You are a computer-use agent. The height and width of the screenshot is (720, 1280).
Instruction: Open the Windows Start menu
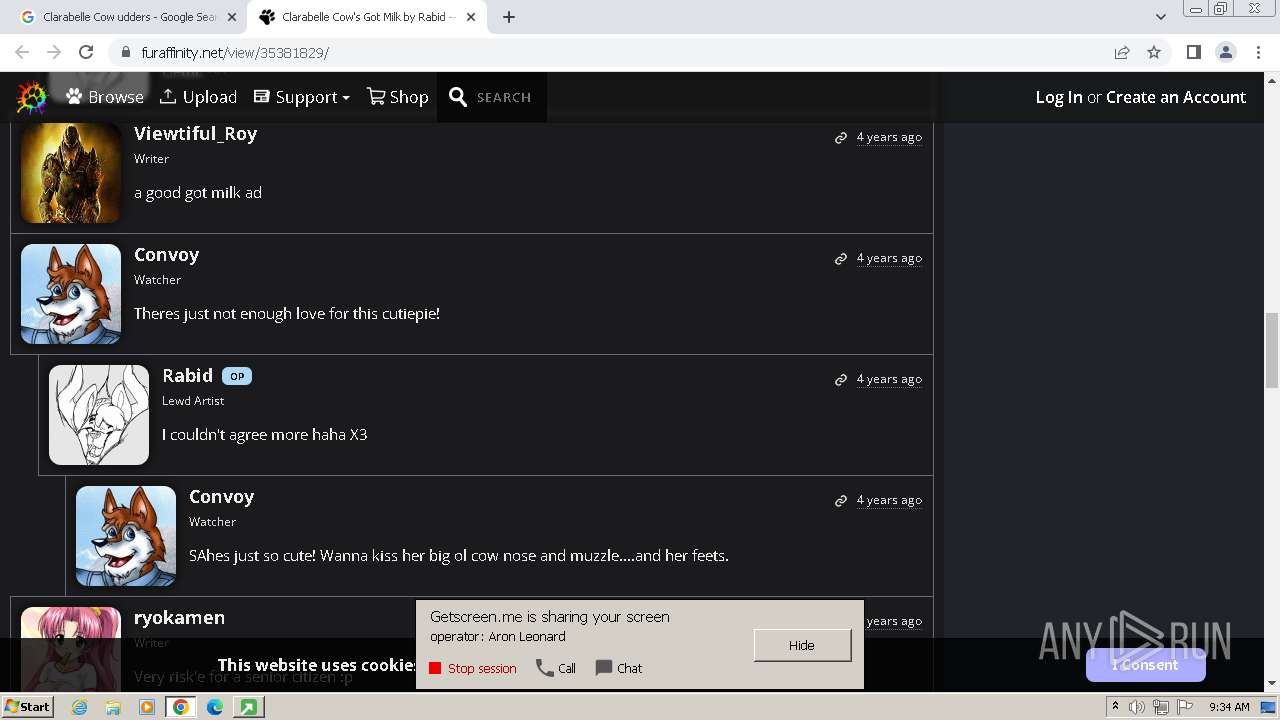[x=27, y=706]
